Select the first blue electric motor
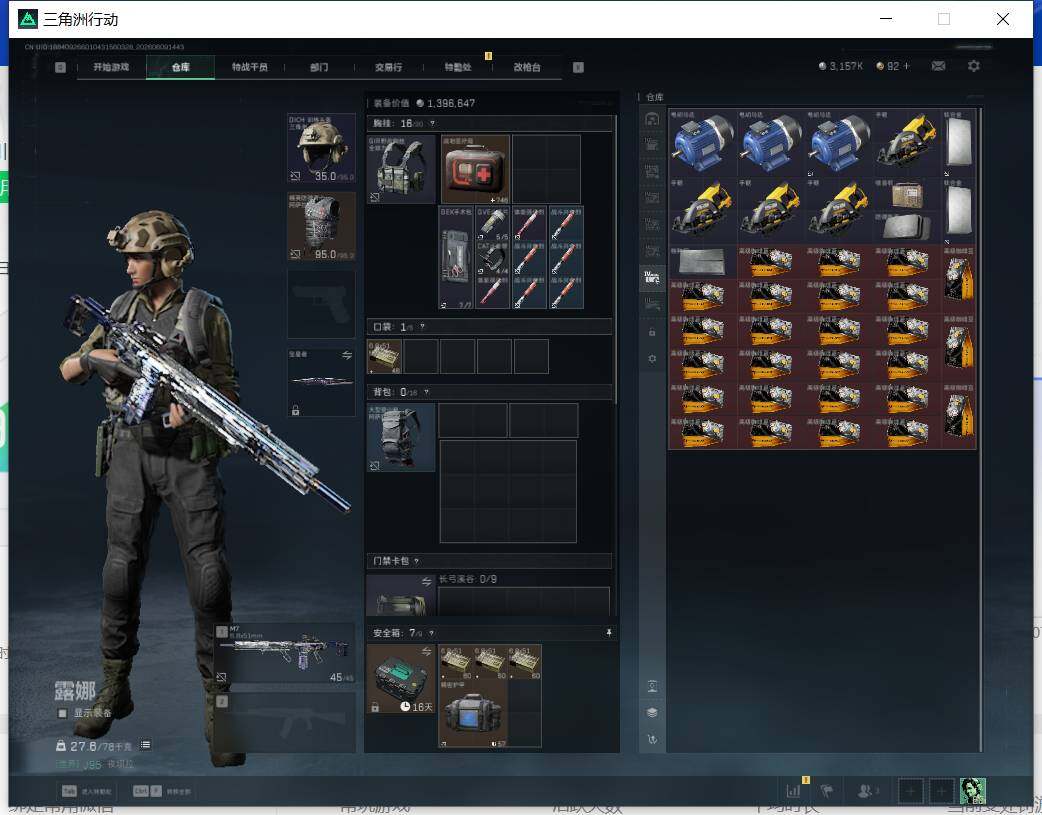Viewport: 1042px width, 815px height. click(x=702, y=143)
